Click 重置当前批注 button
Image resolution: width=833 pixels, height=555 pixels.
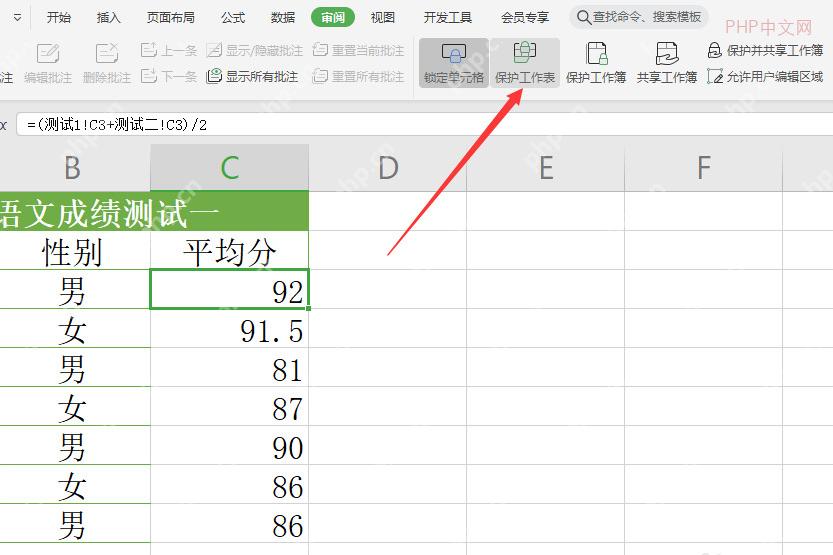(x=359, y=50)
